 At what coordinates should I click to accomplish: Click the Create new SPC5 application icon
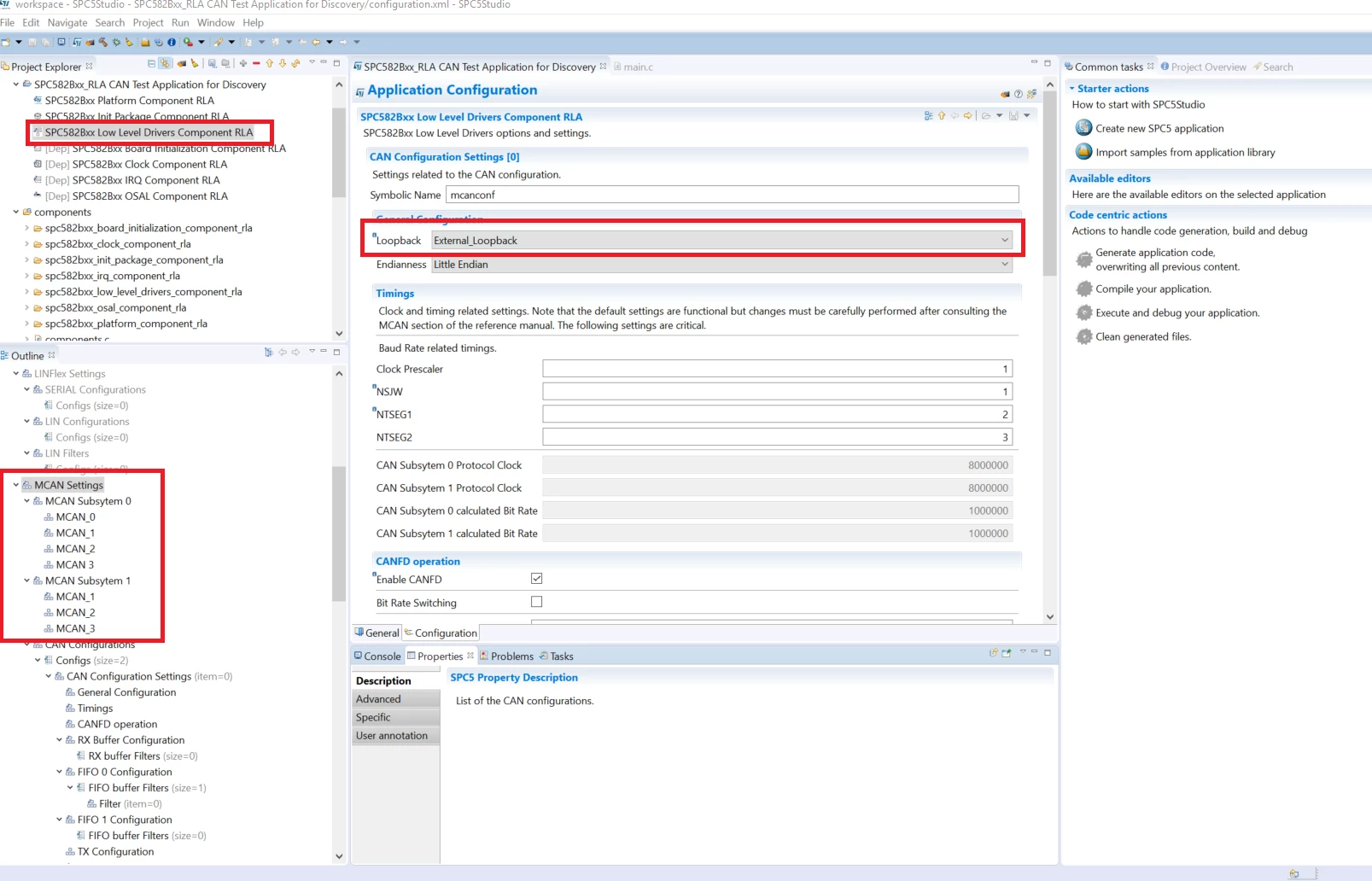tap(1083, 128)
